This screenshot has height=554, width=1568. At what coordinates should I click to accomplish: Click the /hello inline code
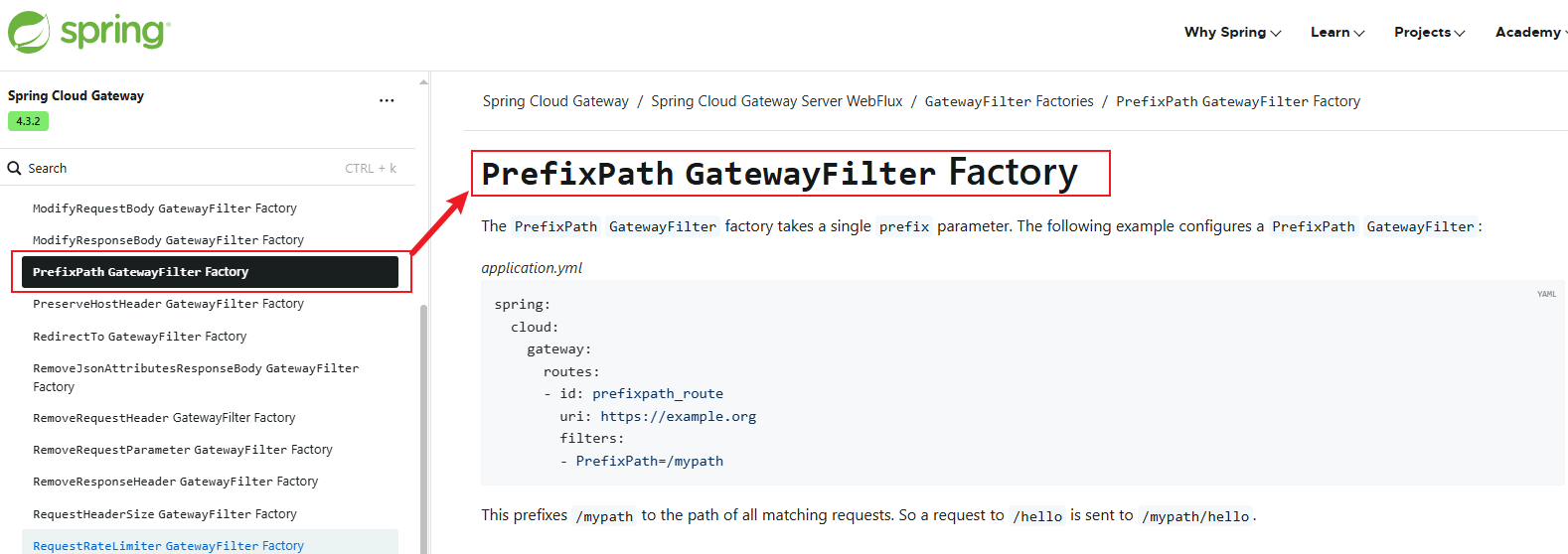pyautogui.click(x=1037, y=516)
